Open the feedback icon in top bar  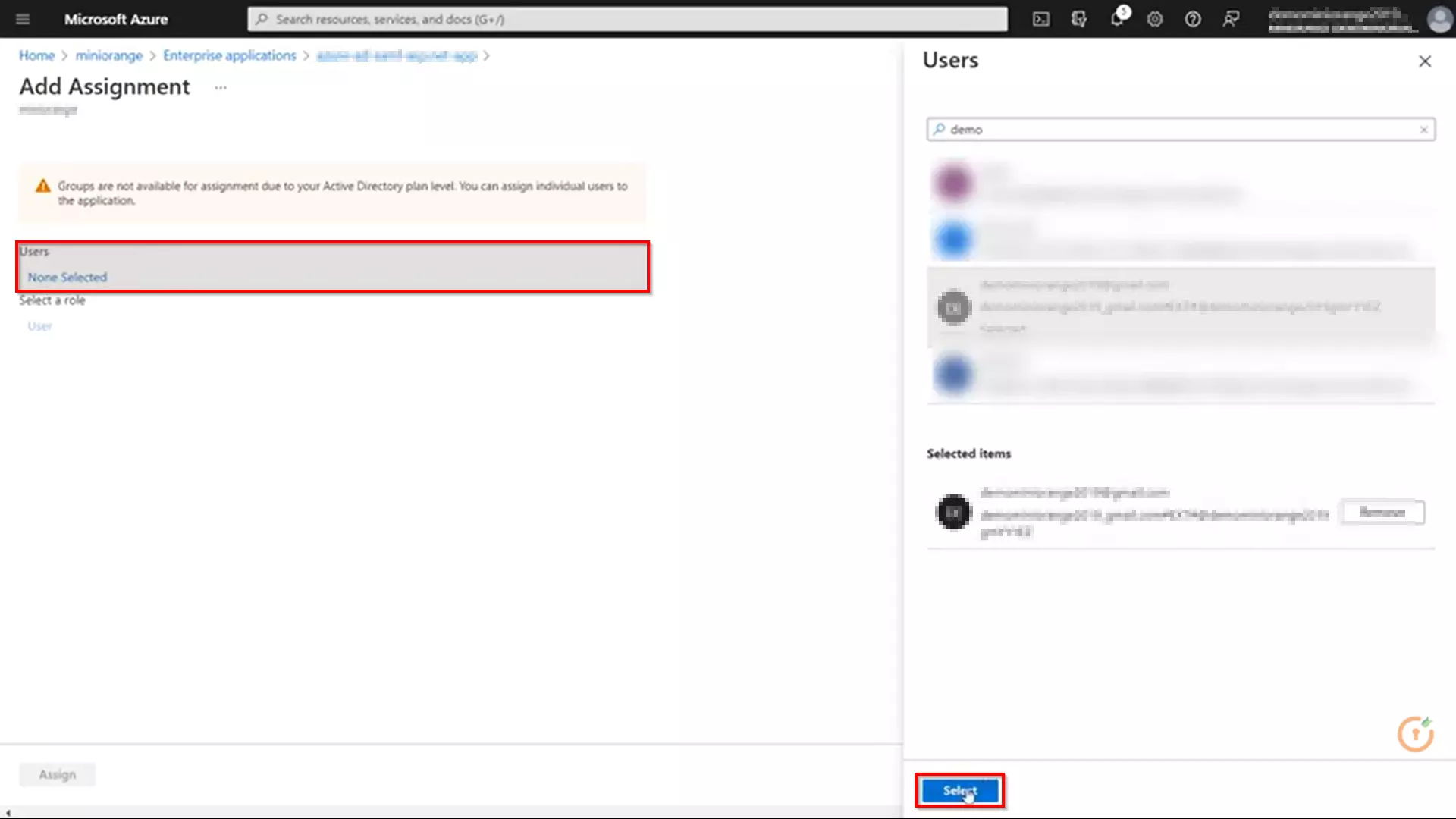tap(1230, 19)
